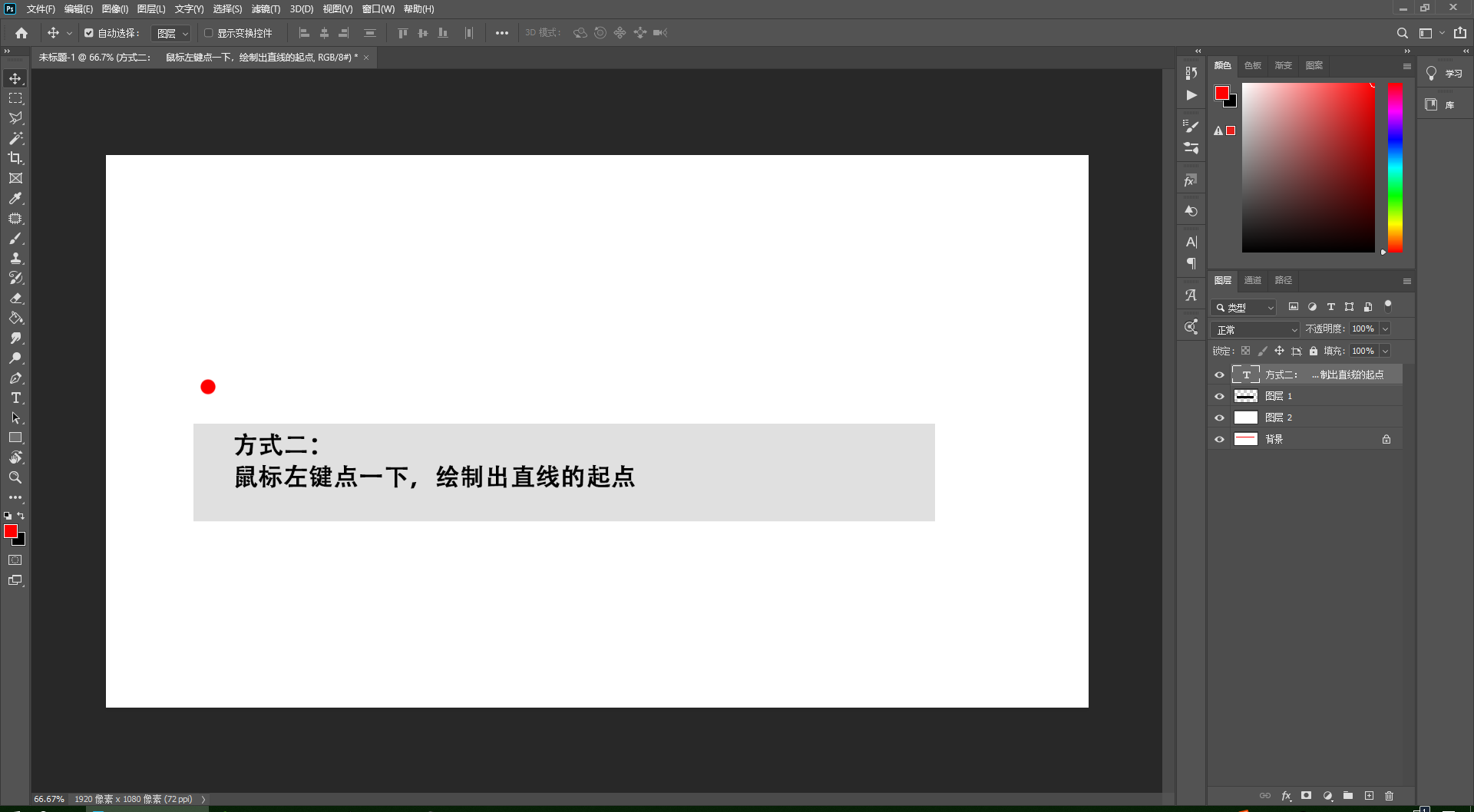The width and height of the screenshot is (1474, 812).
Task: Open the 填充 fill dropdown arrow
Action: [1385, 351]
